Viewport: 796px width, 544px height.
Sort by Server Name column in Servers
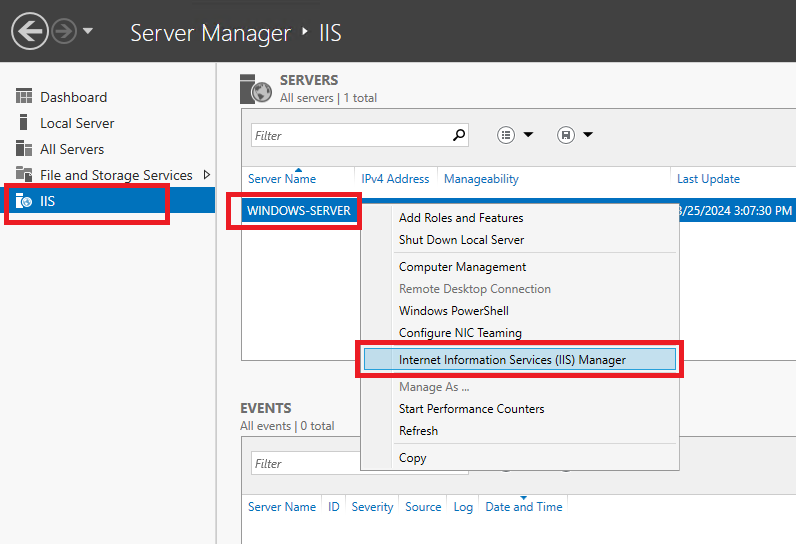(282, 179)
